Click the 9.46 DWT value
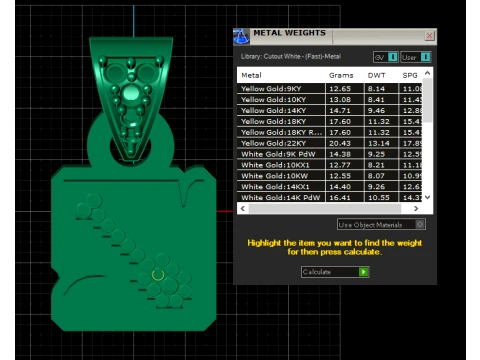Viewport: 480px width, 360px height. pyautogui.click(x=376, y=111)
